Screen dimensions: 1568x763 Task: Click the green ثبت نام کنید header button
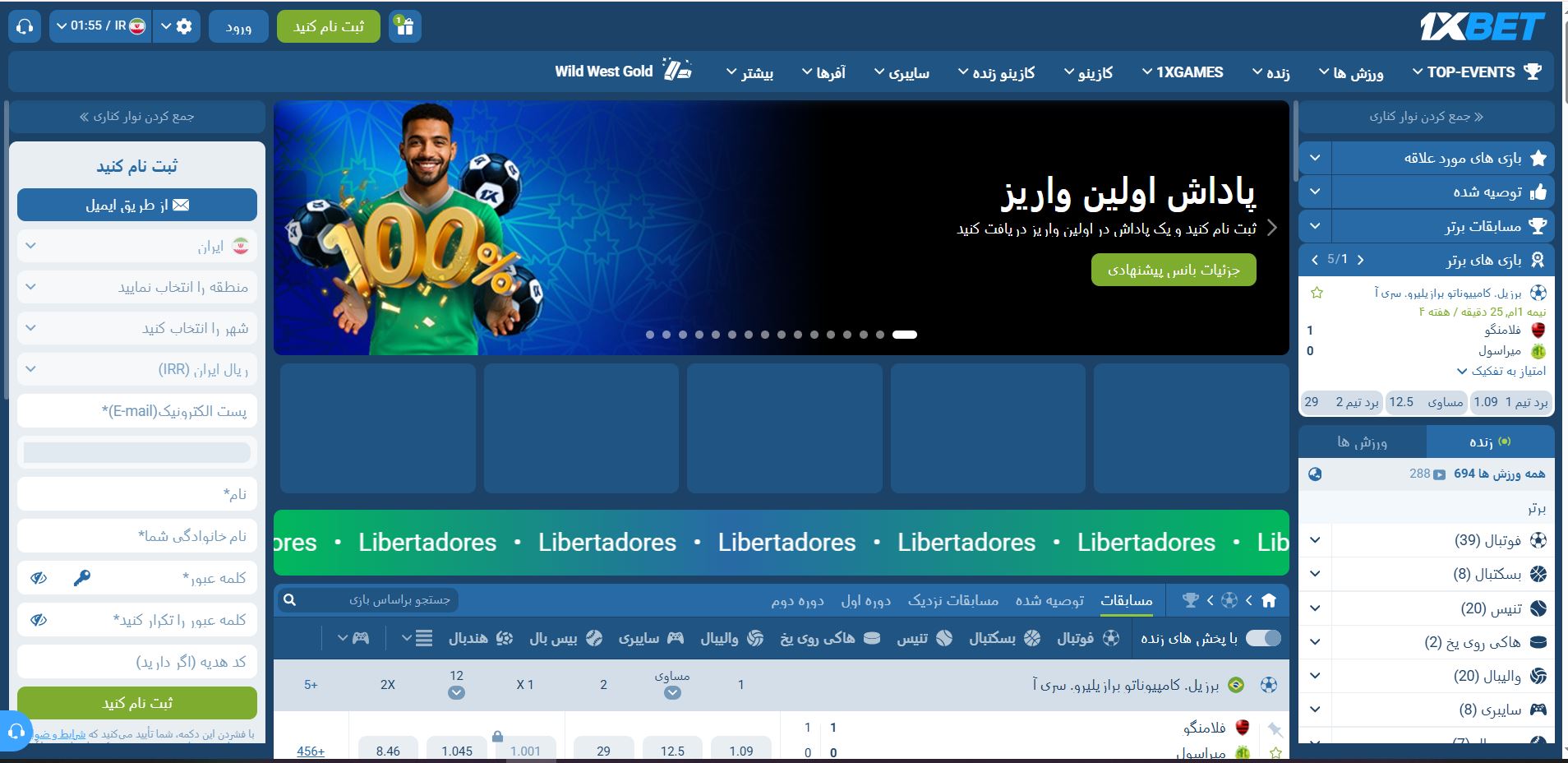[329, 26]
